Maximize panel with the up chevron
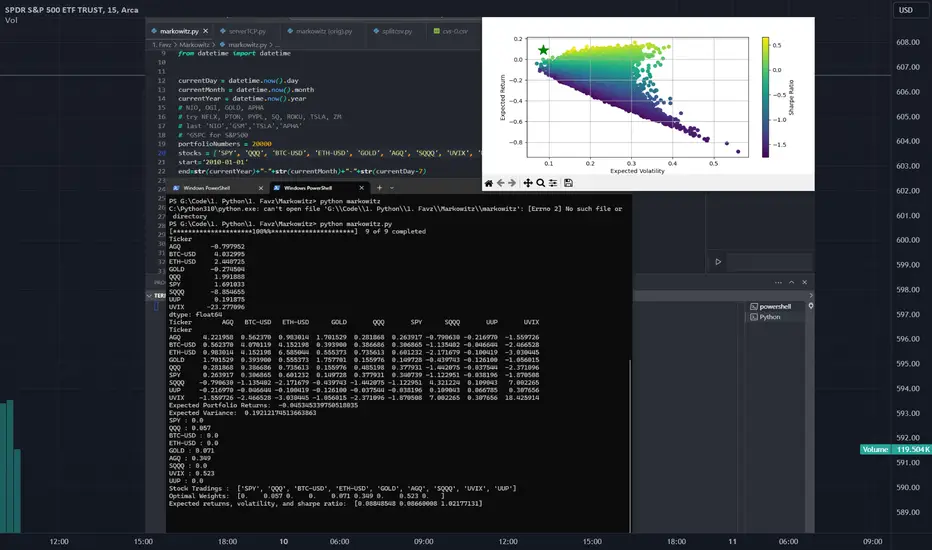 (x=792, y=282)
